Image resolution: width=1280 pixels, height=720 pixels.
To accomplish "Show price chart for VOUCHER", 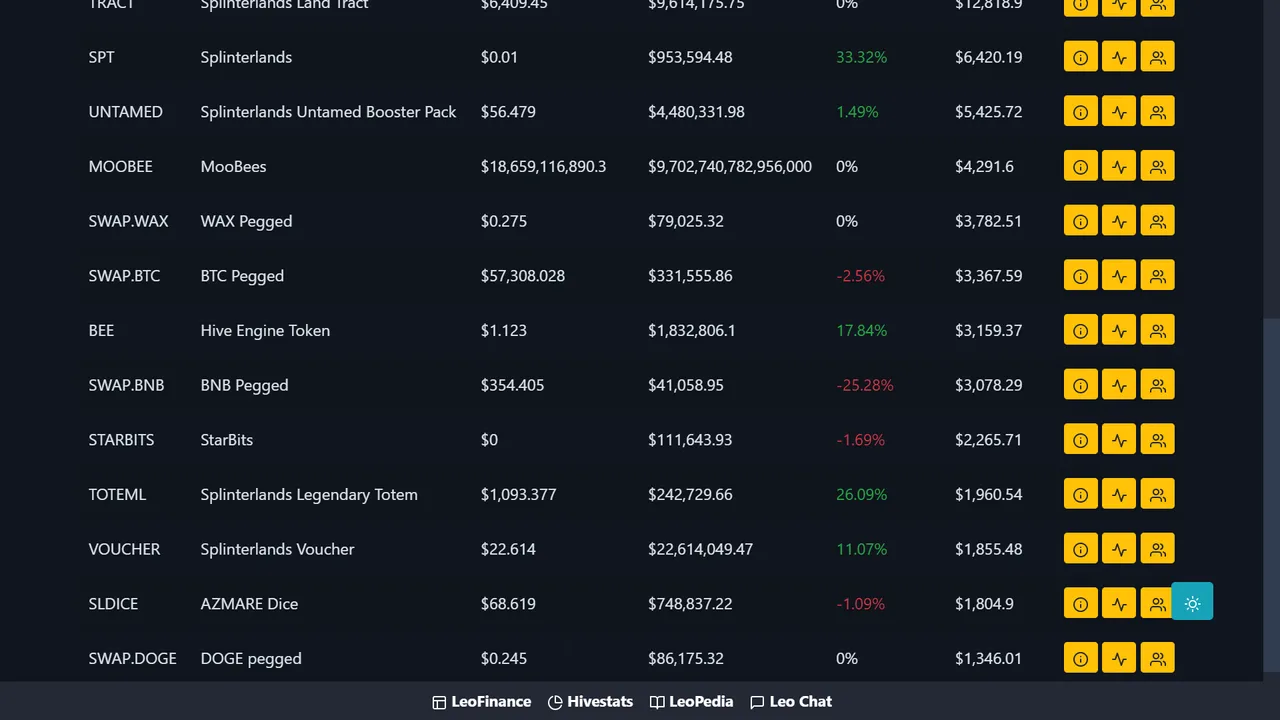I will (x=1119, y=549).
